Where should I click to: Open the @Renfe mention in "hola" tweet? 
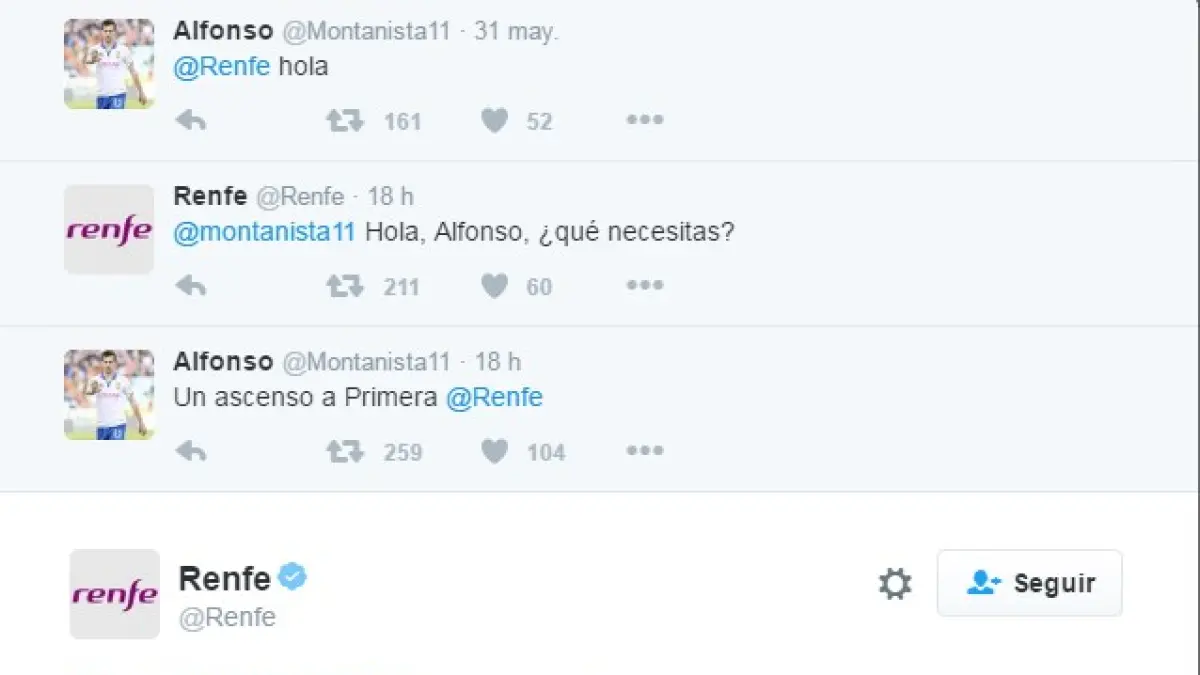tap(222, 67)
